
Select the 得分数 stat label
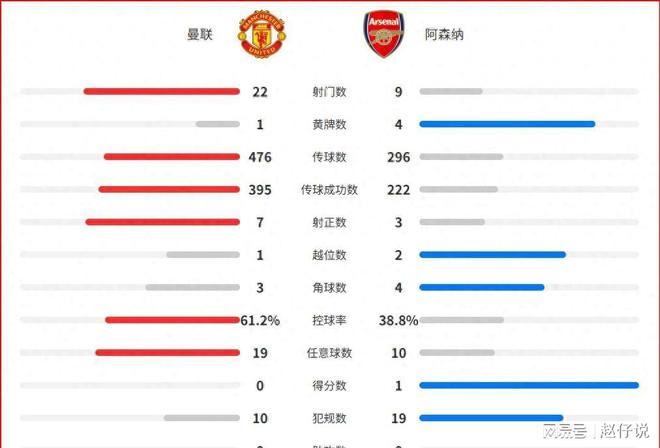click(x=329, y=386)
